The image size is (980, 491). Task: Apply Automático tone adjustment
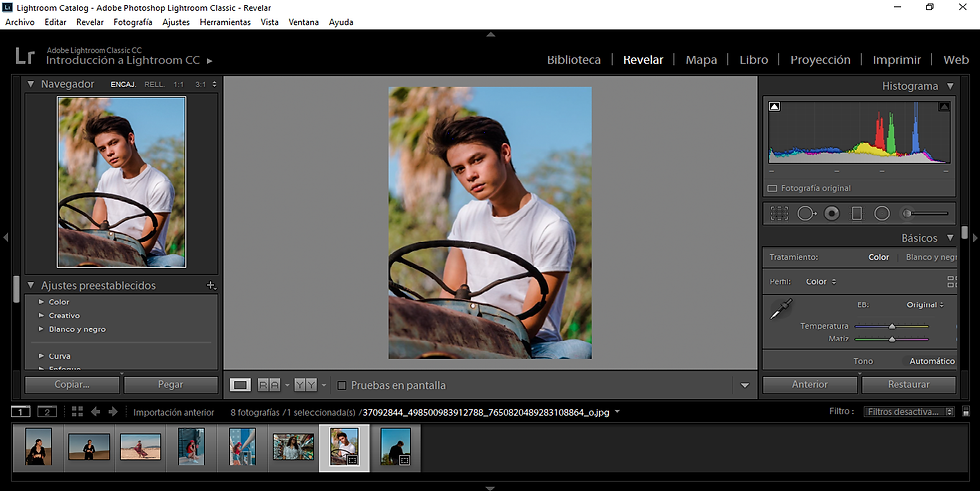pyautogui.click(x=932, y=361)
